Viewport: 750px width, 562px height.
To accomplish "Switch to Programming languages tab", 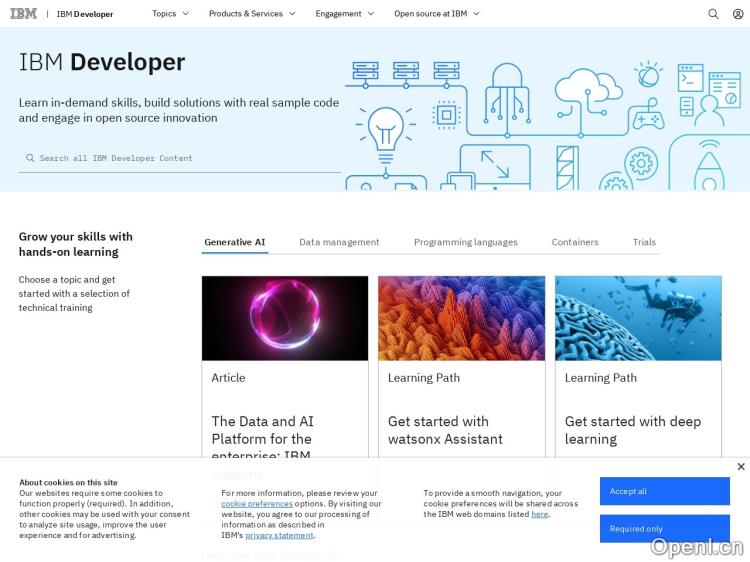I will tap(465, 242).
